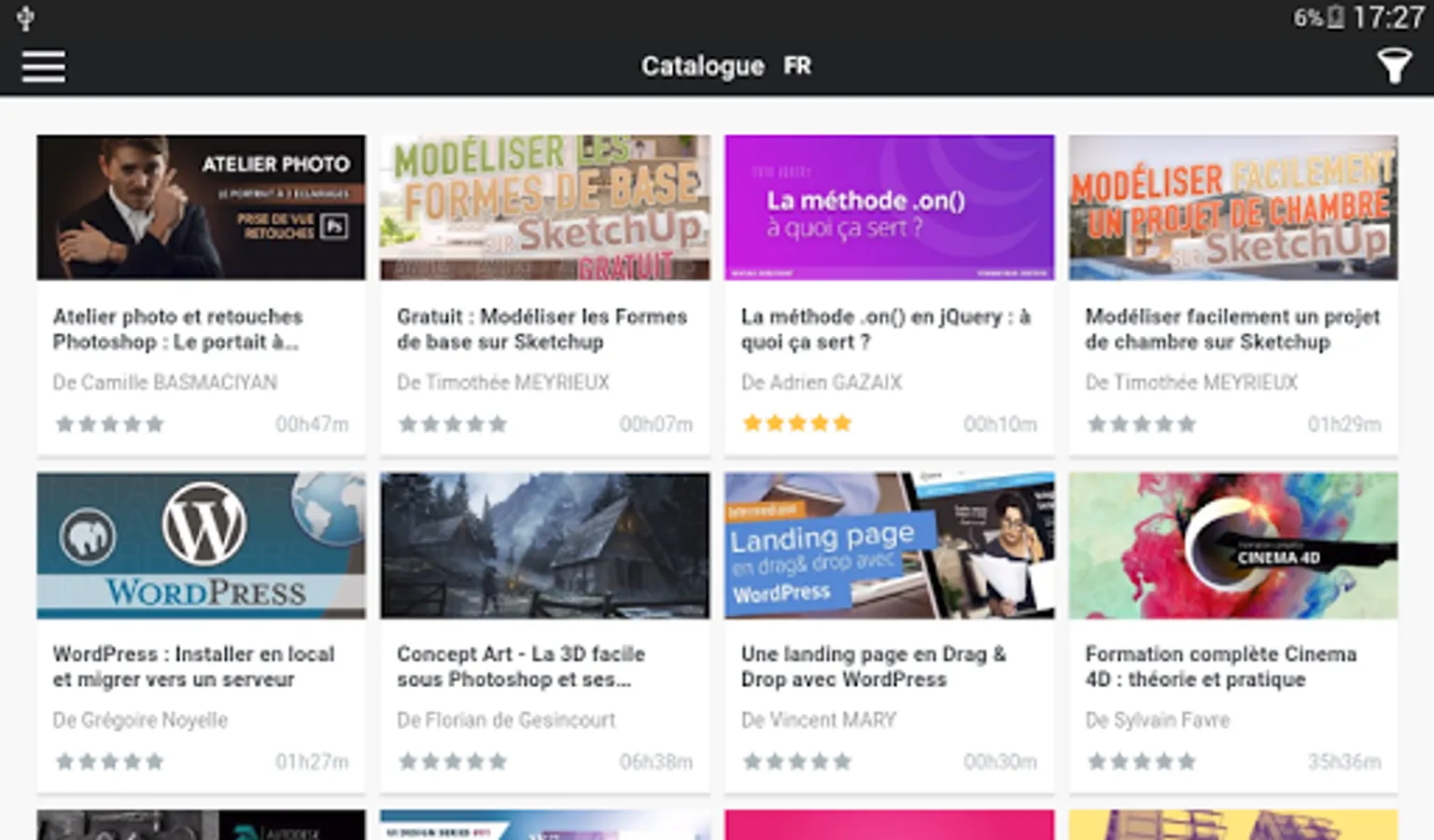The height and width of the screenshot is (840, 1434).
Task: Click author De Grégoire Noyelle
Action: (x=140, y=721)
